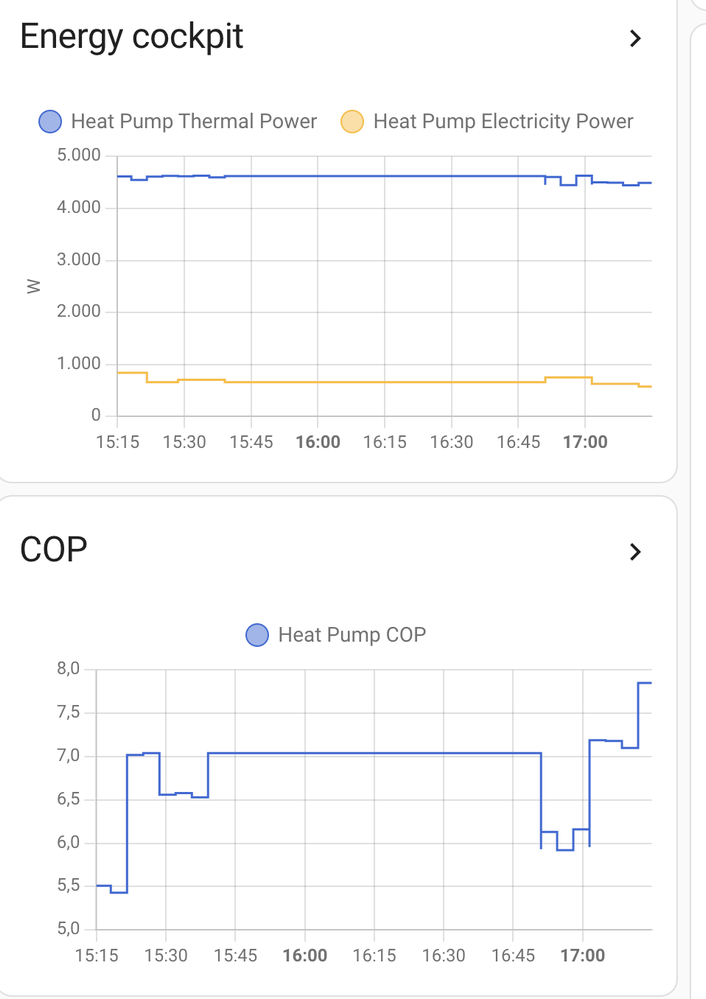Toggle Heat Pump COP legend circle

tap(257, 635)
